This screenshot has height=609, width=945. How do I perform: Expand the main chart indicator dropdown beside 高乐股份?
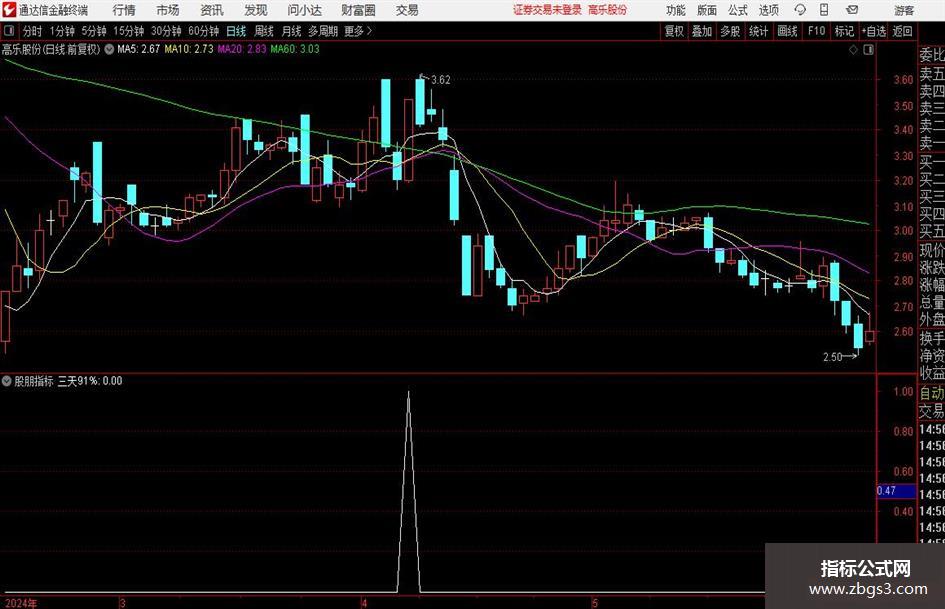click(109, 49)
